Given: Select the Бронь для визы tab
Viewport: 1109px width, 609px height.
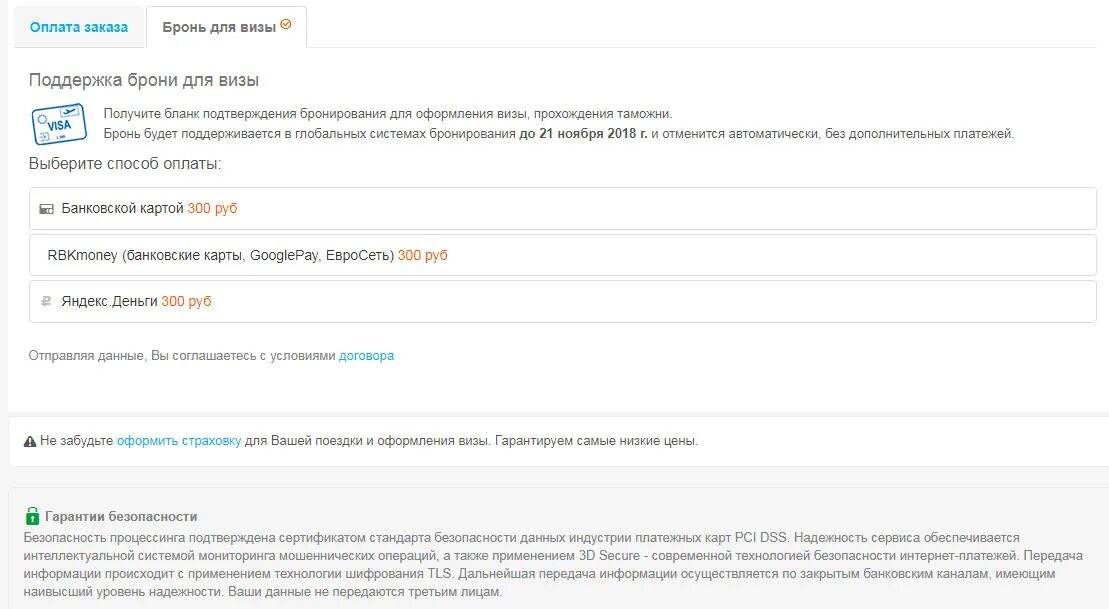Looking at the screenshot, I should [x=226, y=27].
